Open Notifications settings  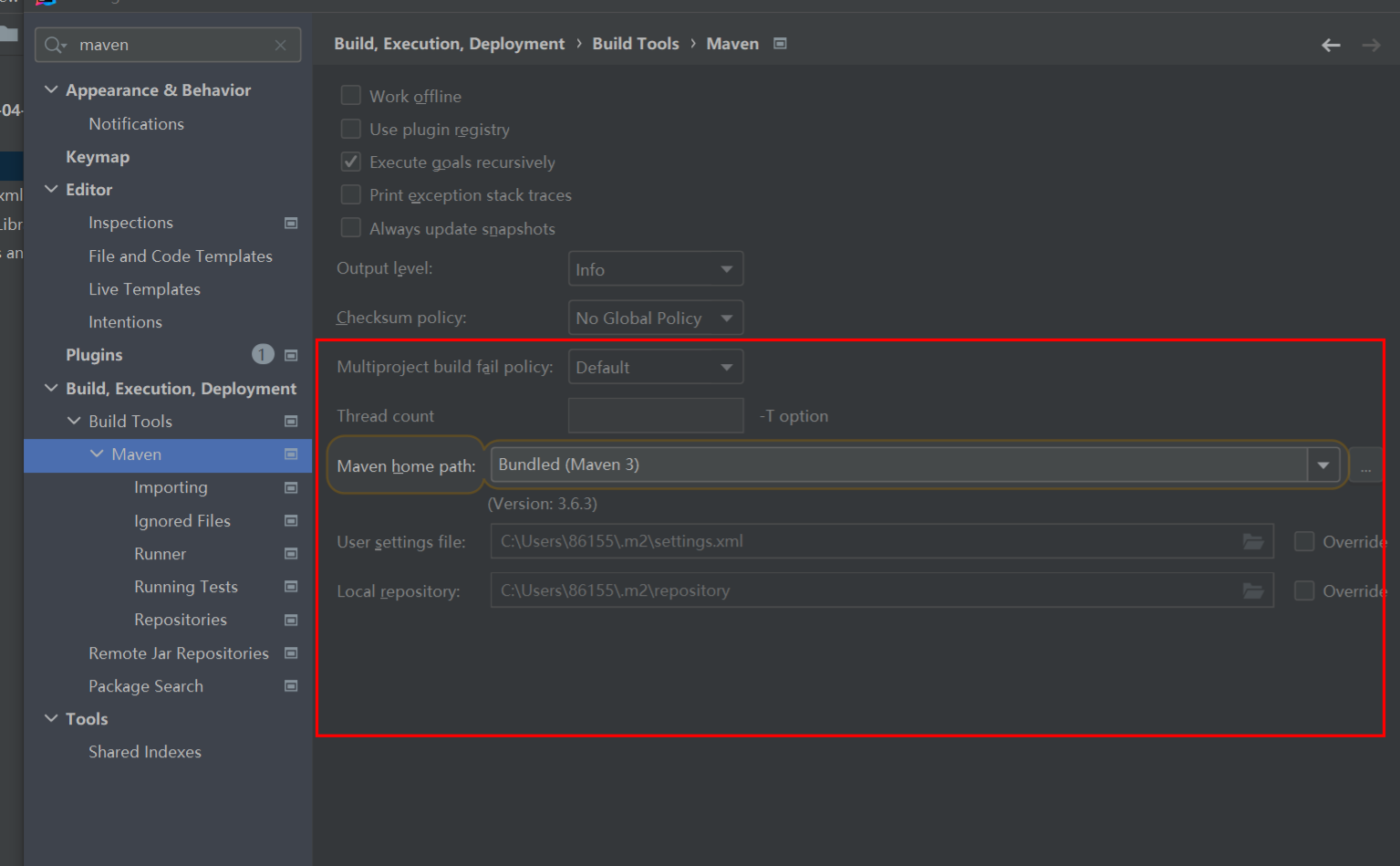tap(136, 123)
